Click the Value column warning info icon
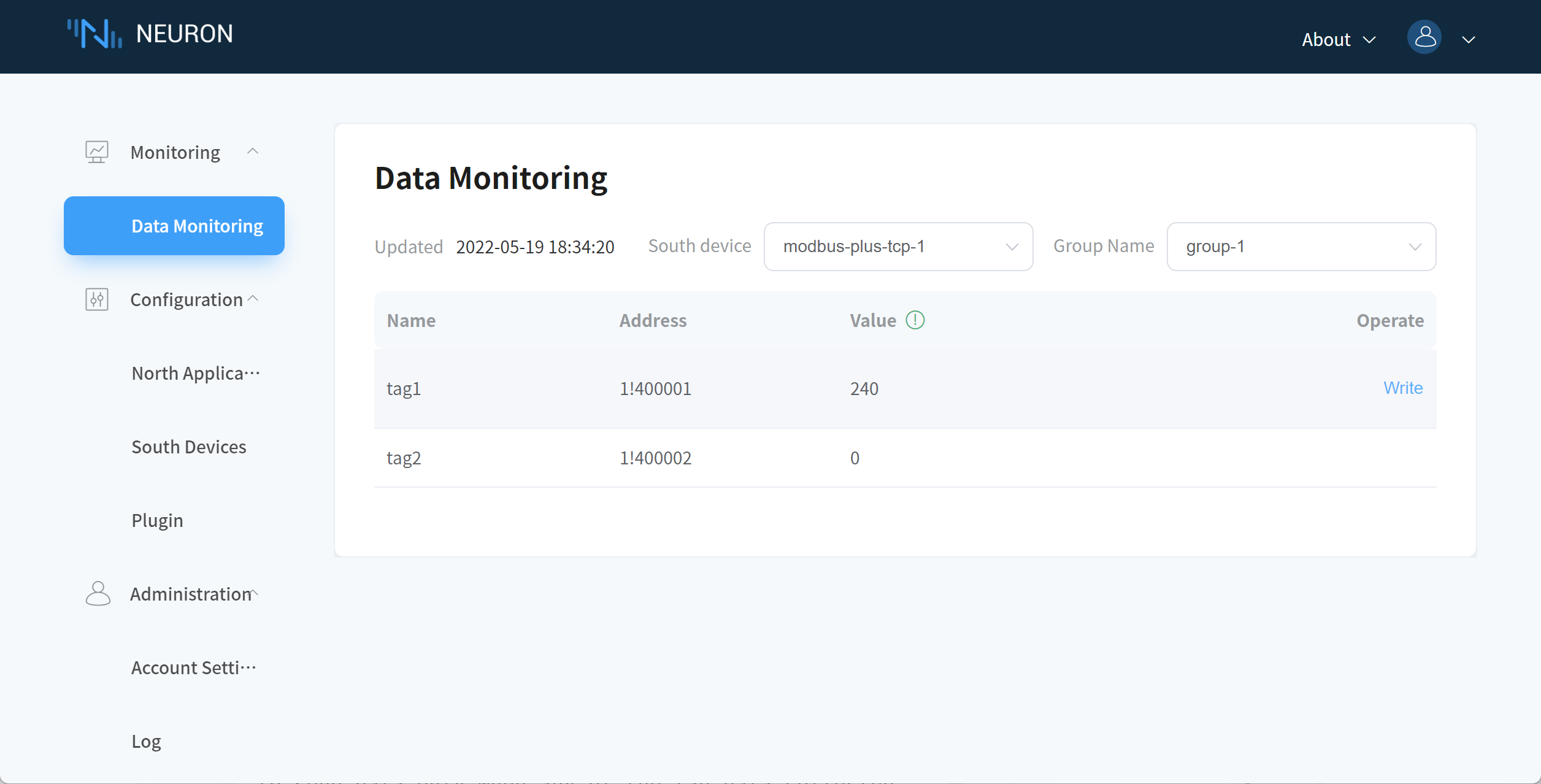This screenshot has width=1541, height=784. [x=915, y=320]
